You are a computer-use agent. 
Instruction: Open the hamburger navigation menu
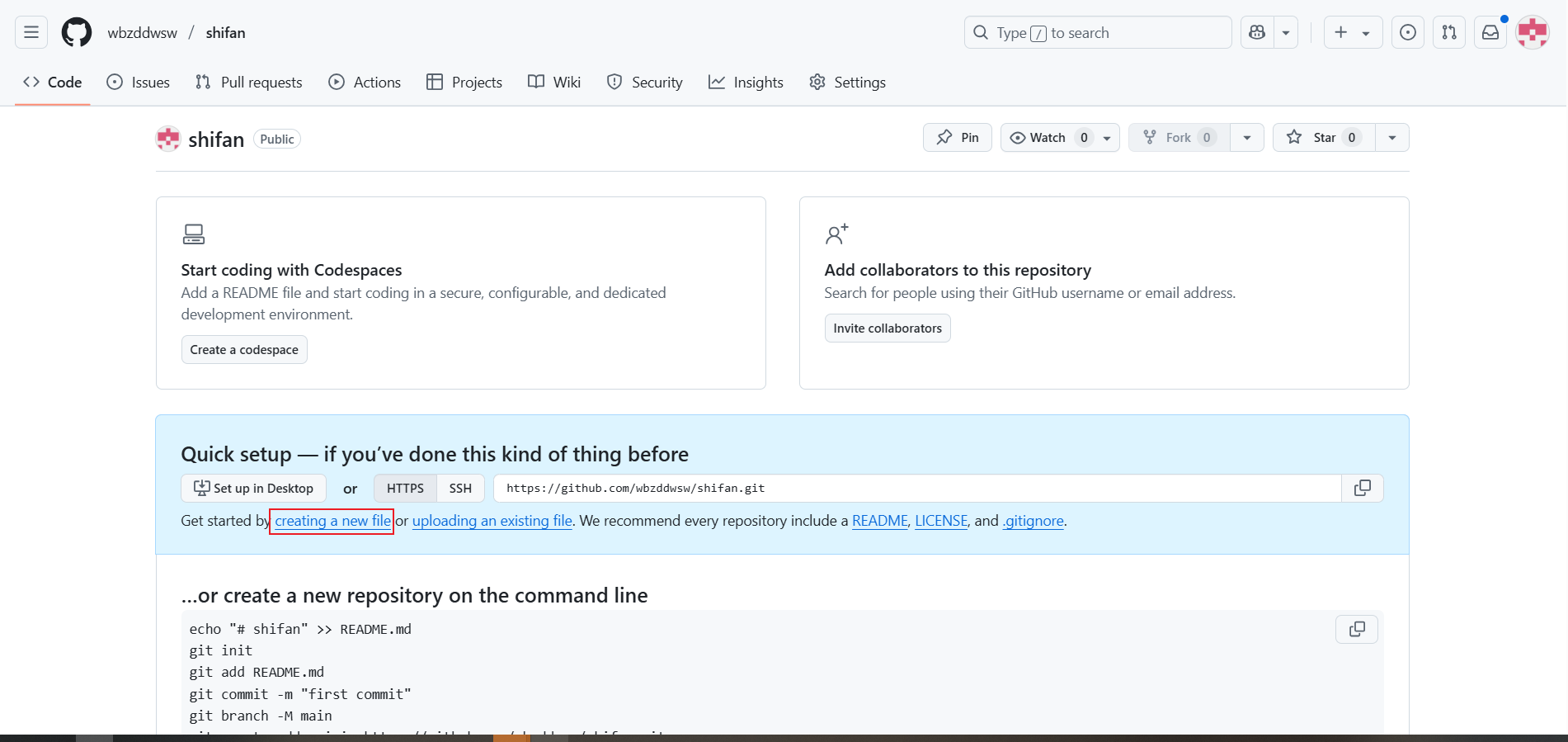[x=31, y=32]
